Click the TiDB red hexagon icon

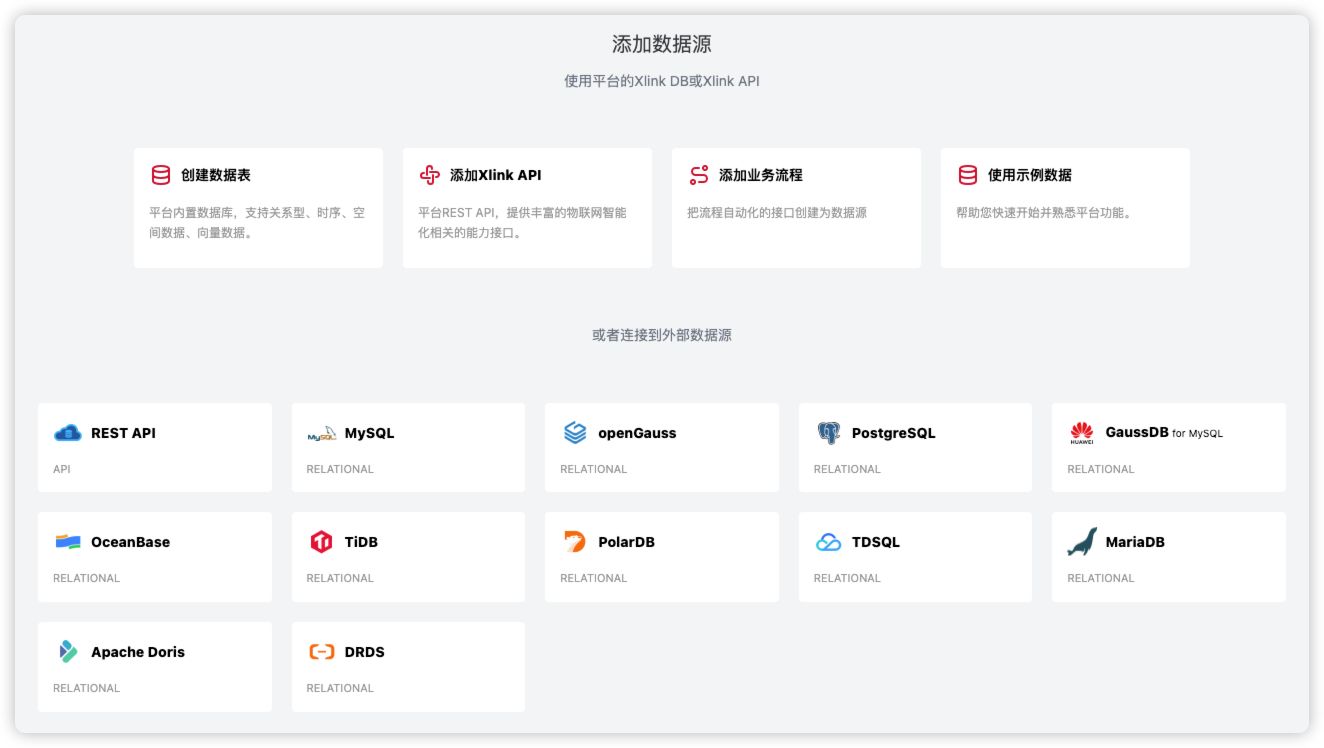coord(321,542)
